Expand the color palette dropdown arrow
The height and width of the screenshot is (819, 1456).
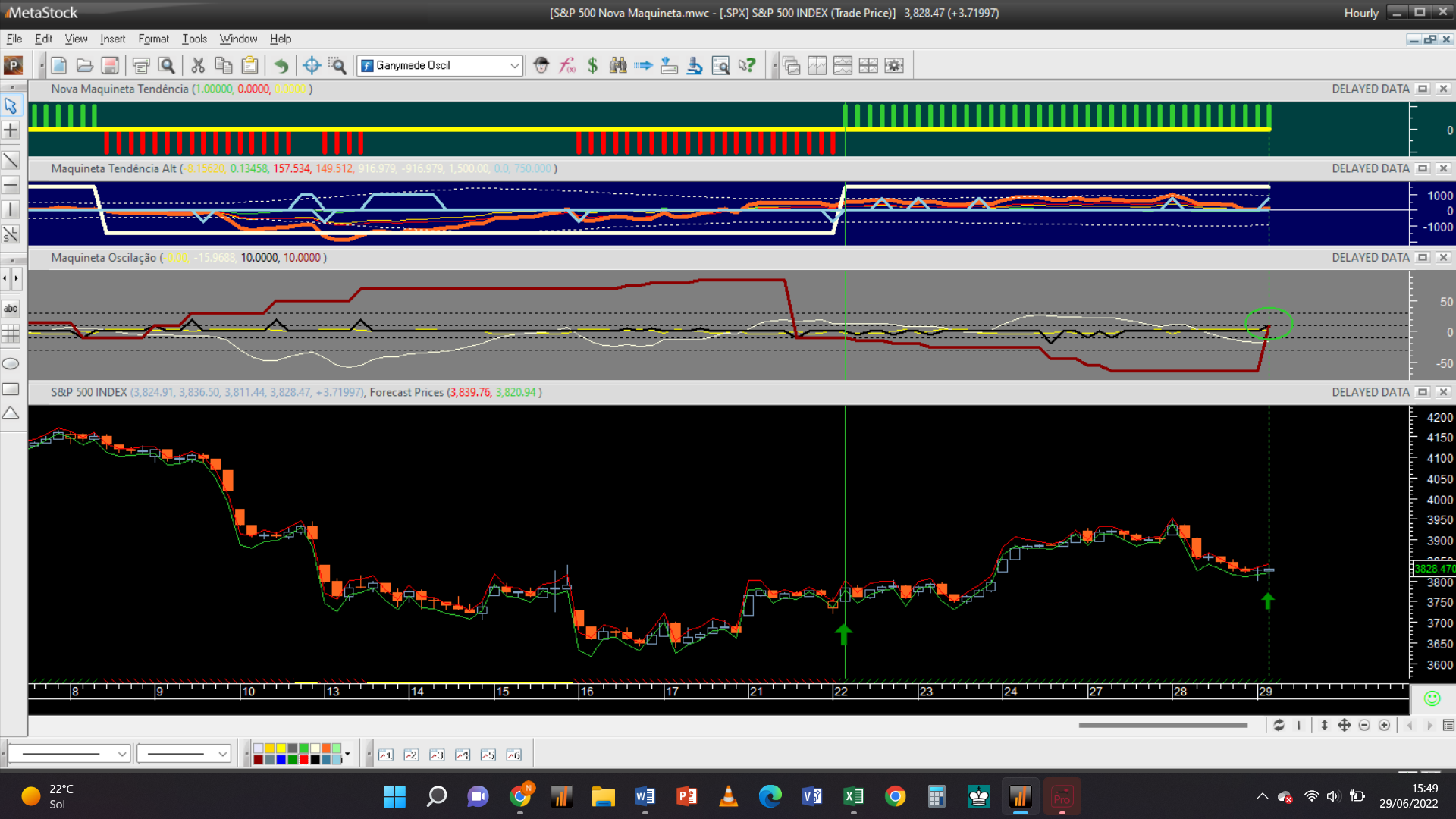(347, 754)
